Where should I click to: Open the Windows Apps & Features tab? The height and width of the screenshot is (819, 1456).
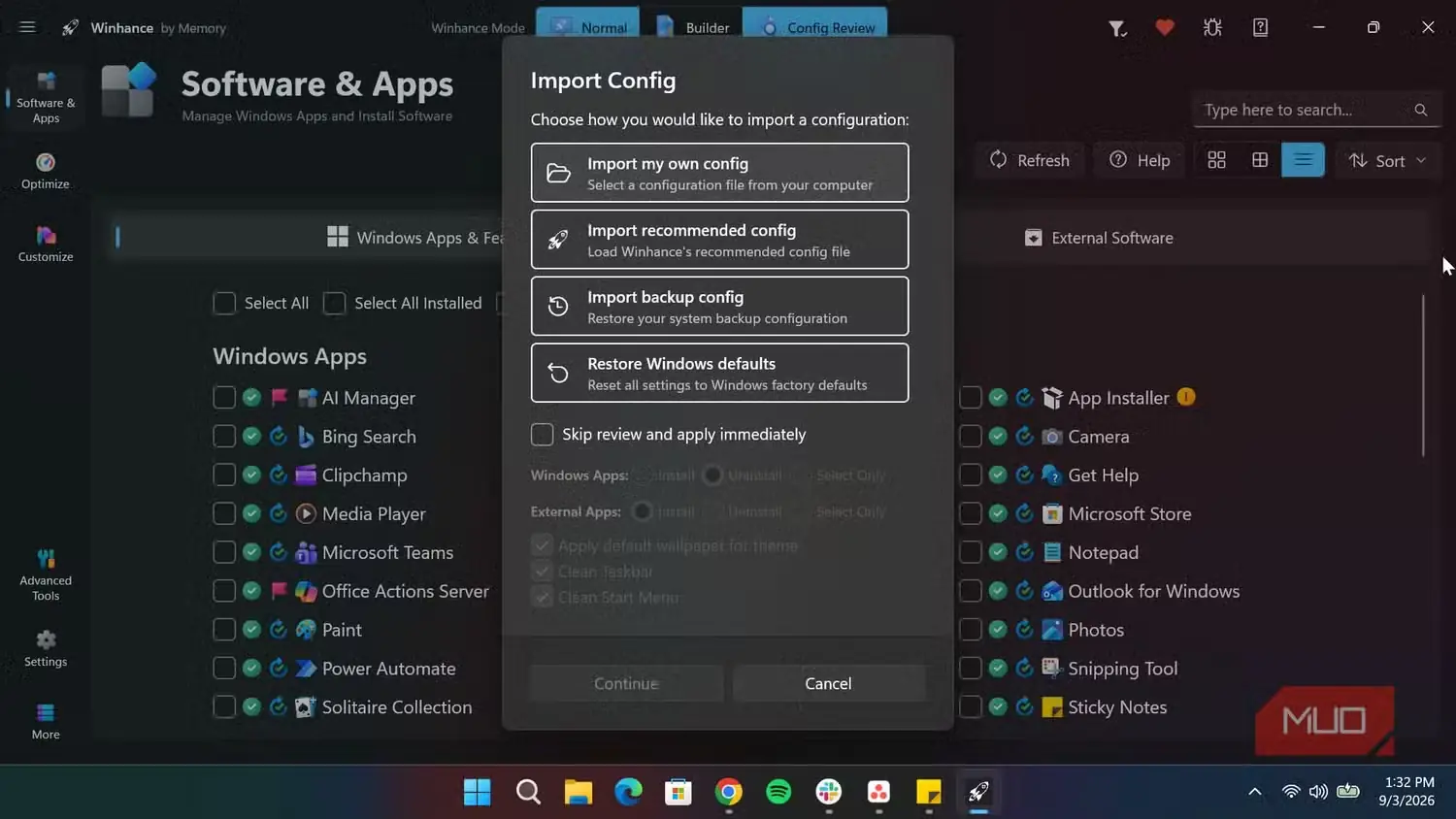(415, 238)
